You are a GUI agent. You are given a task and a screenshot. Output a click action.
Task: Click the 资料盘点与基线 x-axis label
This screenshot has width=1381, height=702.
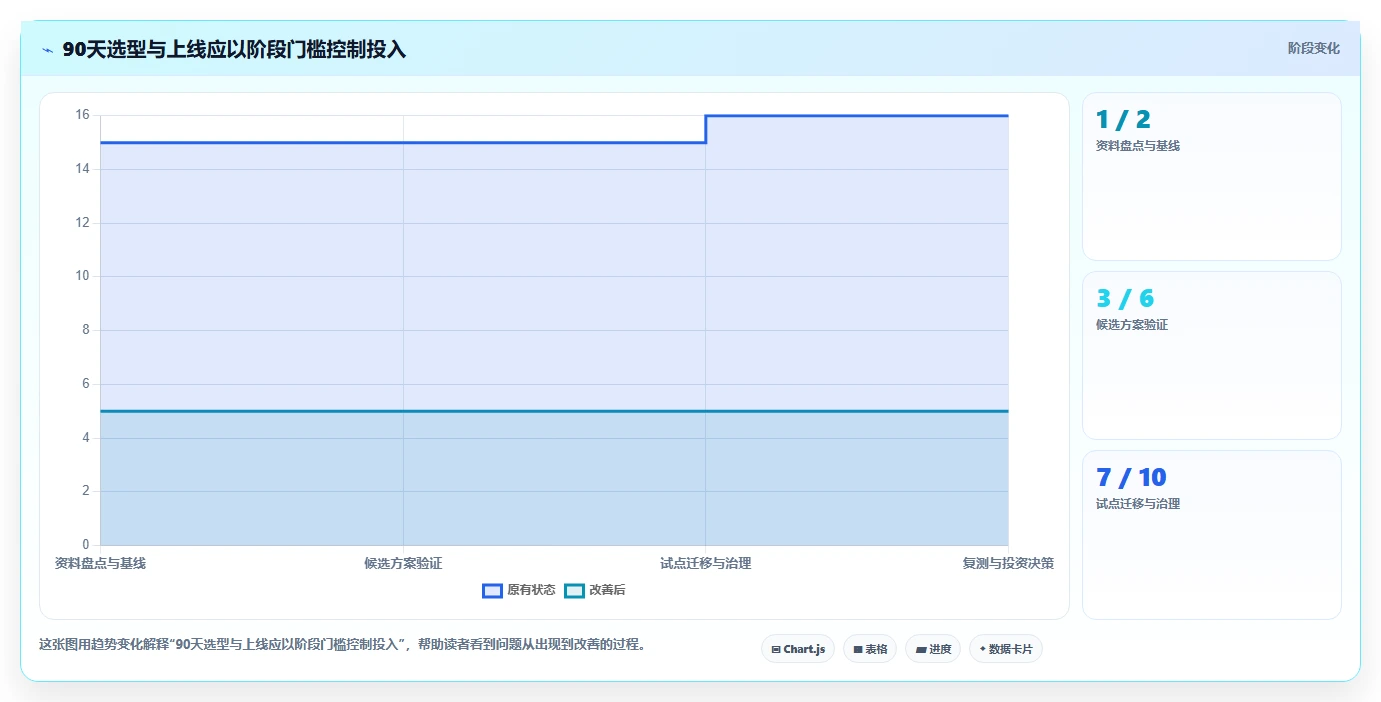point(100,564)
